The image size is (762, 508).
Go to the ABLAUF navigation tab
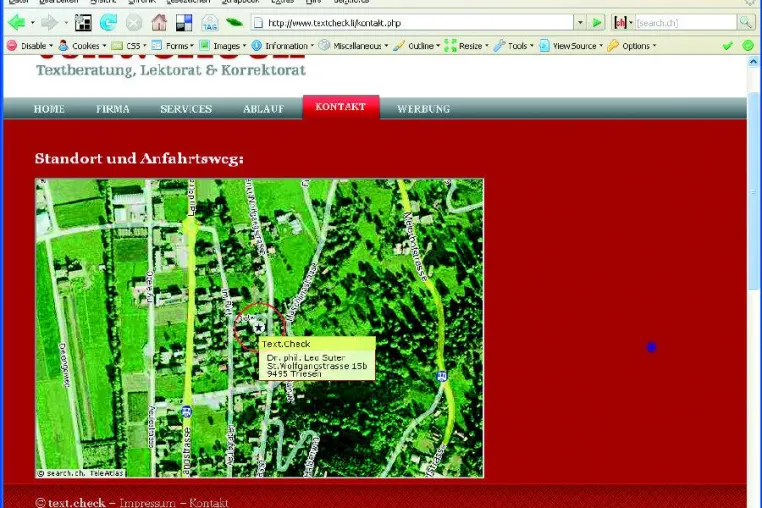tap(263, 109)
